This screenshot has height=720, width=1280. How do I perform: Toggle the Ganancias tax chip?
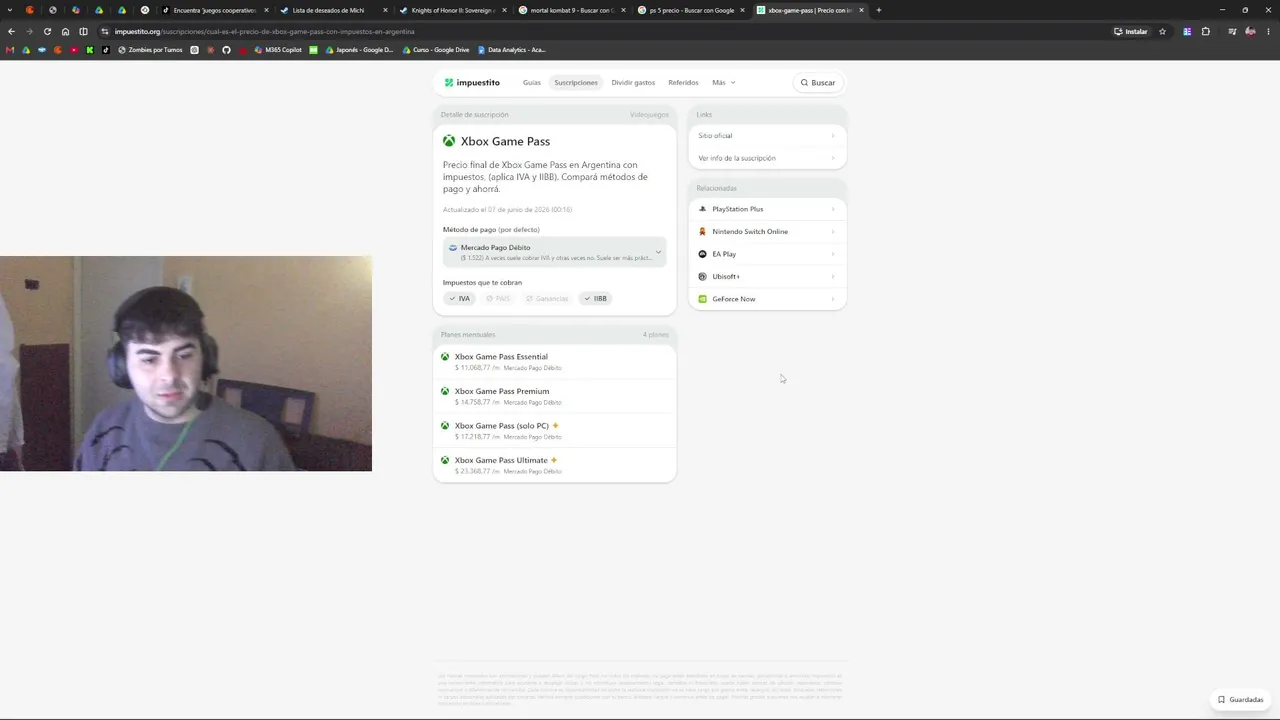click(x=547, y=299)
